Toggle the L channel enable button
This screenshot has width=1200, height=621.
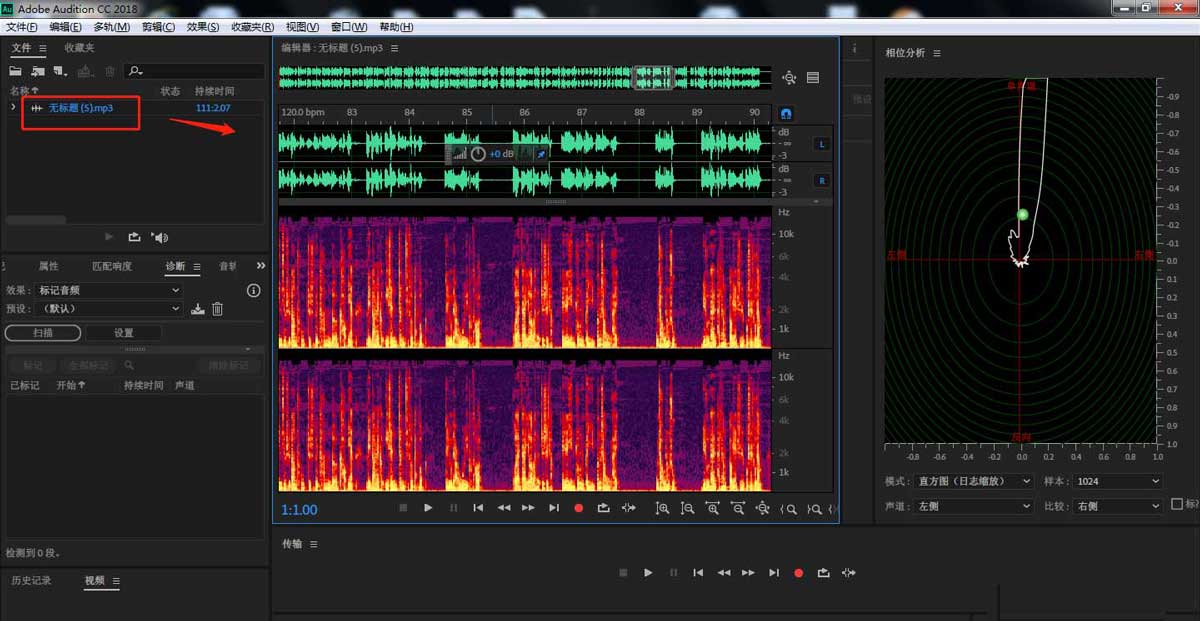[x=822, y=144]
